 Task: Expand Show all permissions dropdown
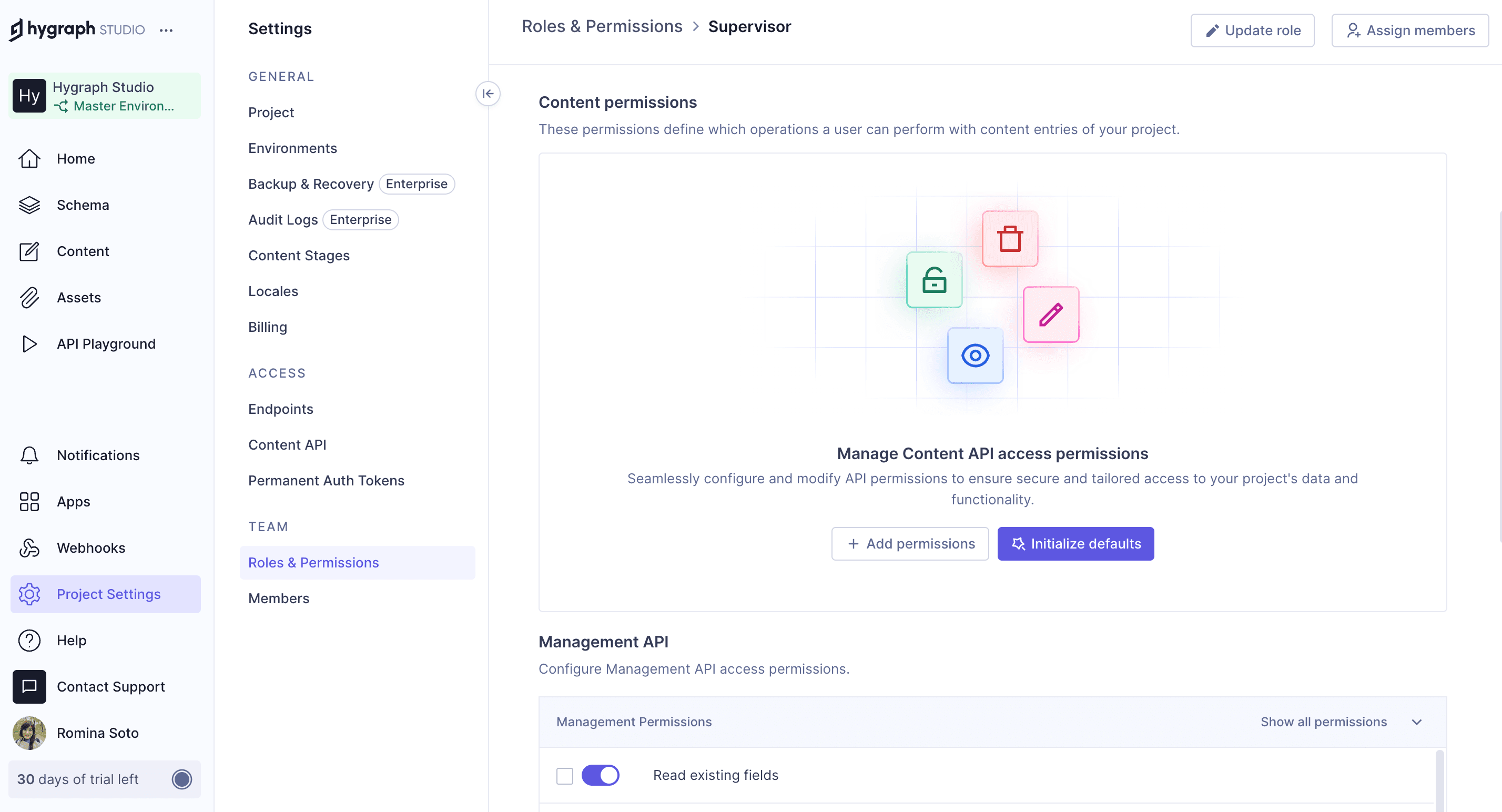click(1341, 722)
